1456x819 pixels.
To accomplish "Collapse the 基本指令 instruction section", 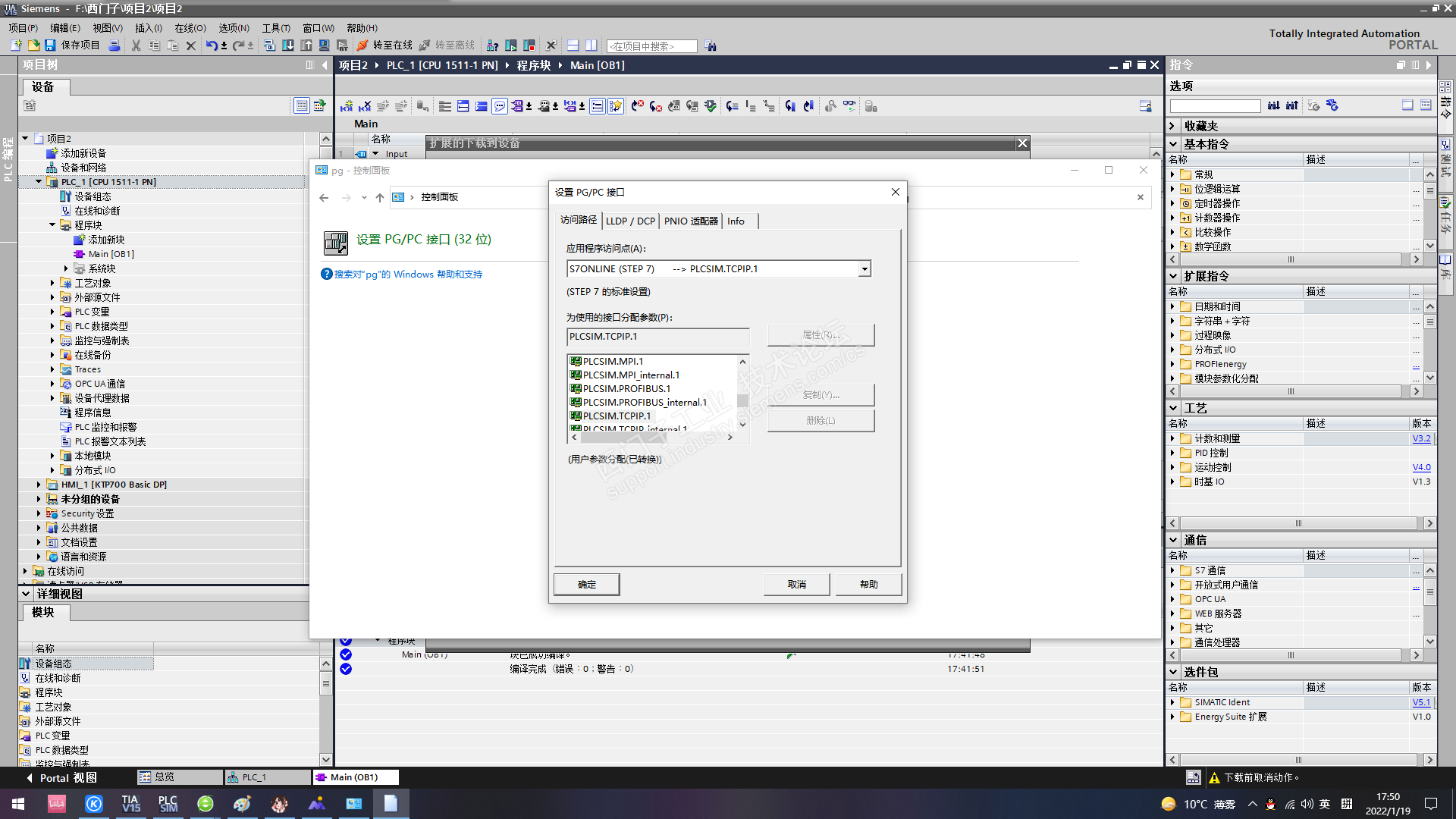I will point(1173,144).
